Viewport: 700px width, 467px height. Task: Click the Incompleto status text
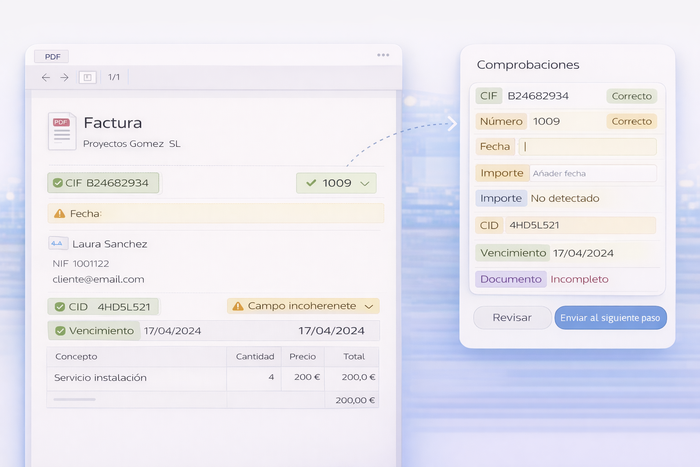tap(579, 279)
